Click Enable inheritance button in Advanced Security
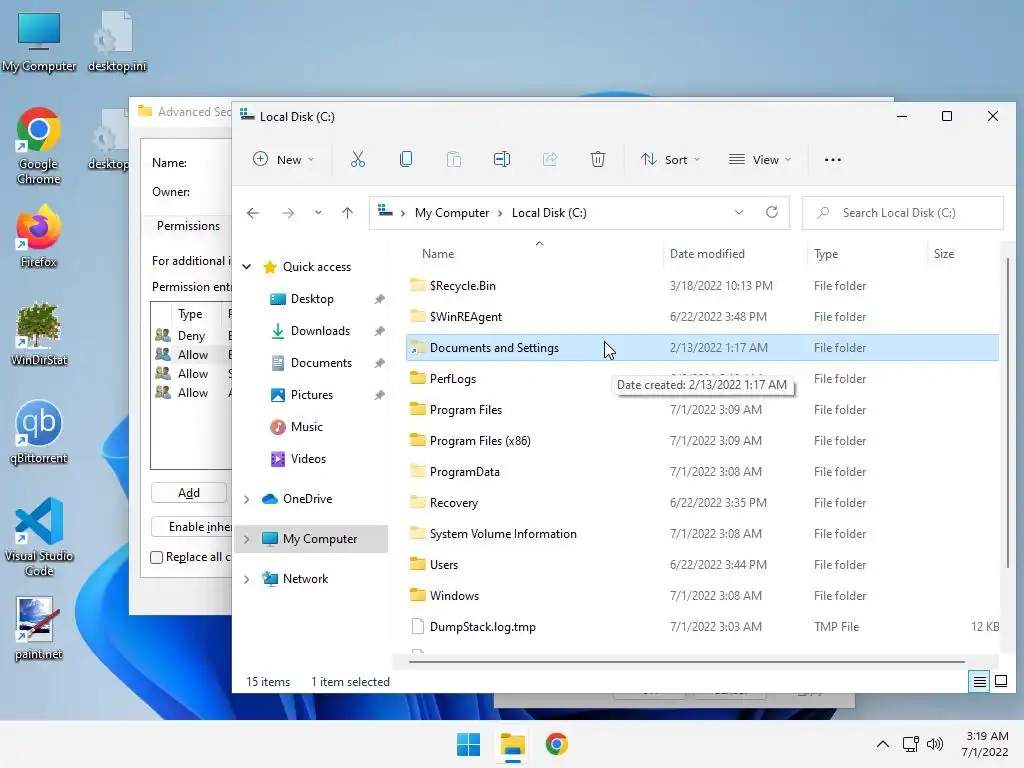The width and height of the screenshot is (1024, 768). click(x=191, y=527)
